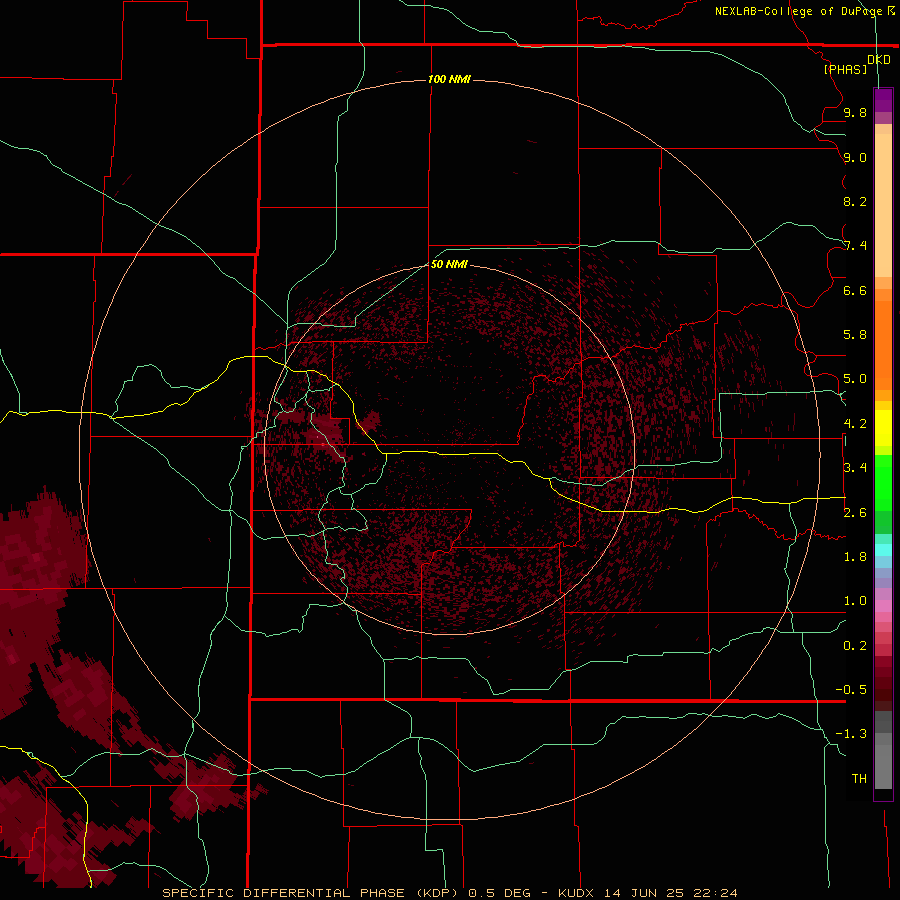Click the "KUDX" radar station identifier

coord(576,893)
